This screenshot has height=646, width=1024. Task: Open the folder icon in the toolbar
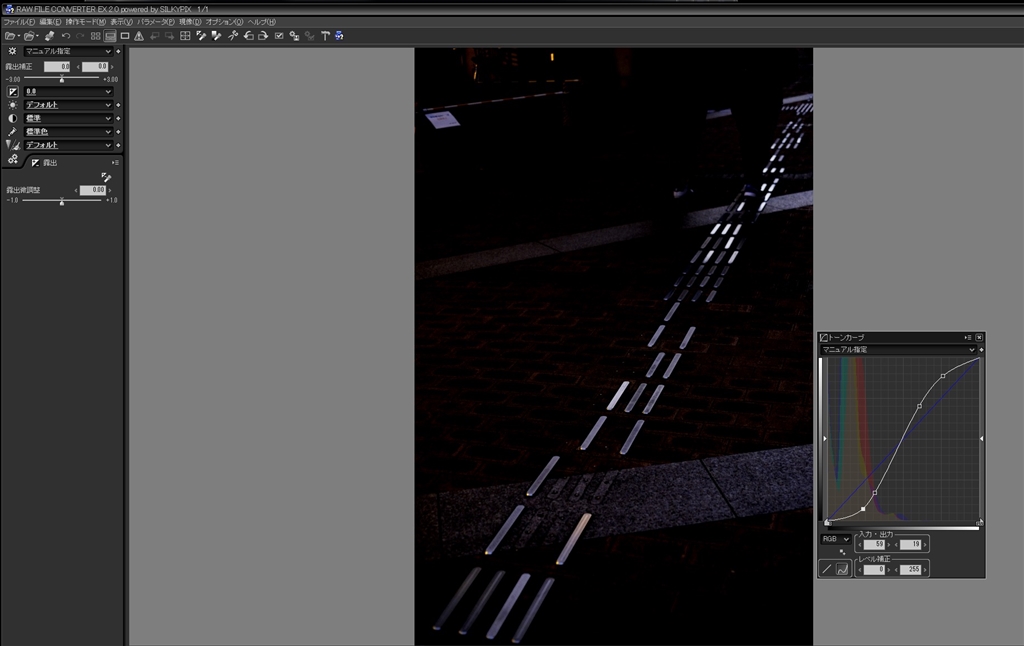(x=29, y=36)
